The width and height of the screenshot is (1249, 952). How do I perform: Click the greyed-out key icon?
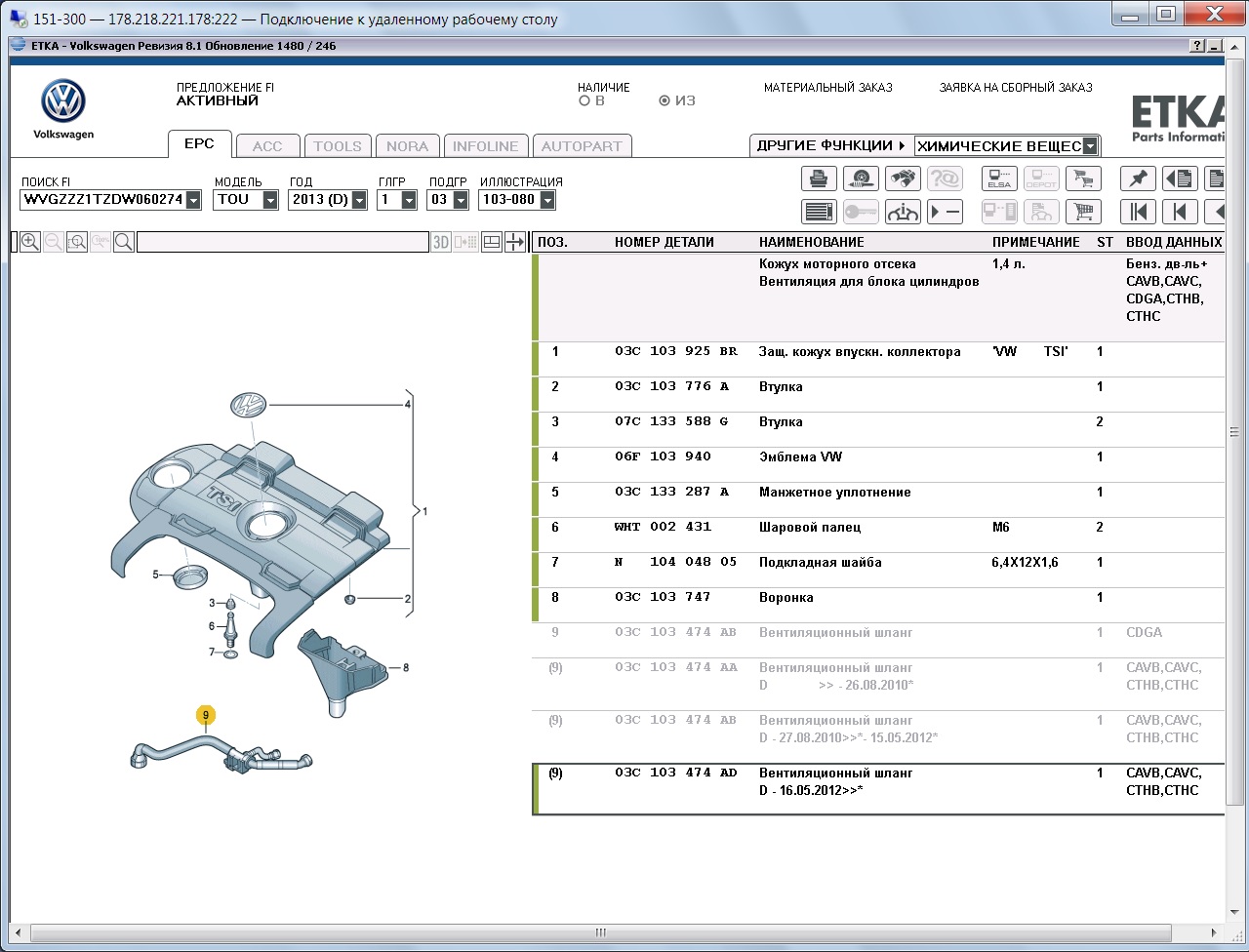click(x=861, y=211)
